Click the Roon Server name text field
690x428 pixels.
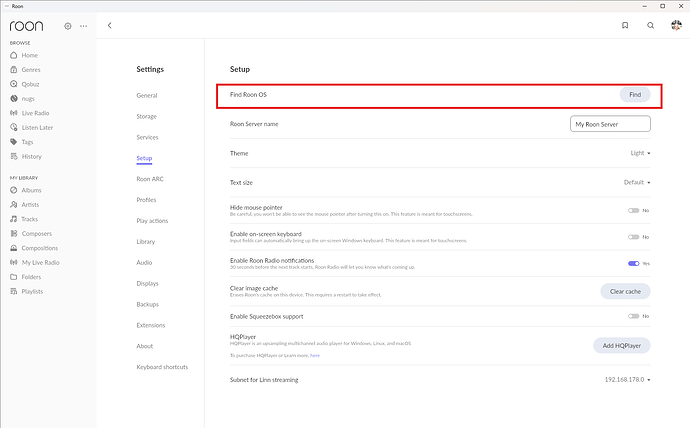[x=609, y=124]
